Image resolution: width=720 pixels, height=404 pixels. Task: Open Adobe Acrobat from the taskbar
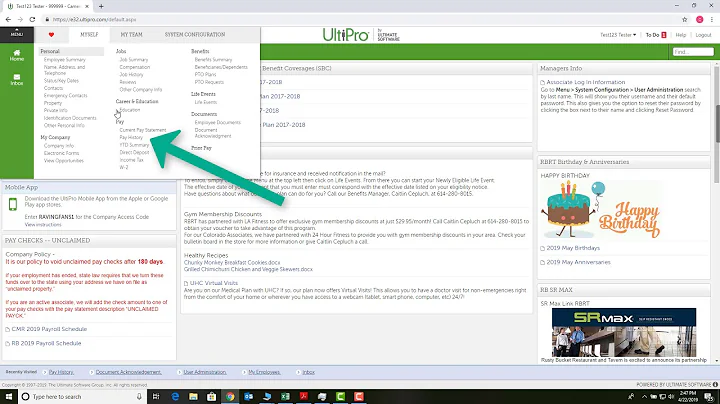(304, 396)
